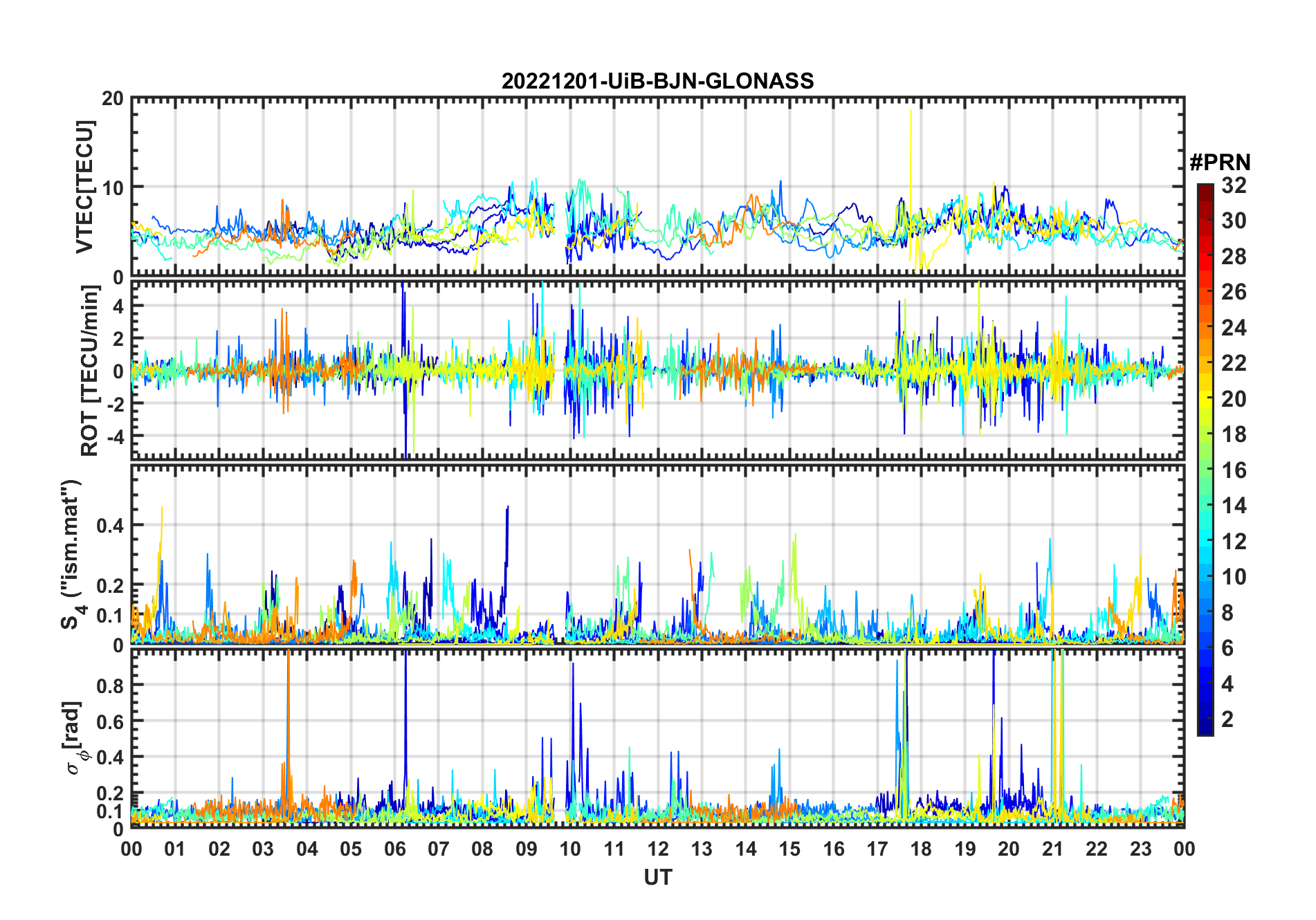The image size is (1316, 920).
Task: Click the x-axis tick label 15
Action: coord(789,849)
